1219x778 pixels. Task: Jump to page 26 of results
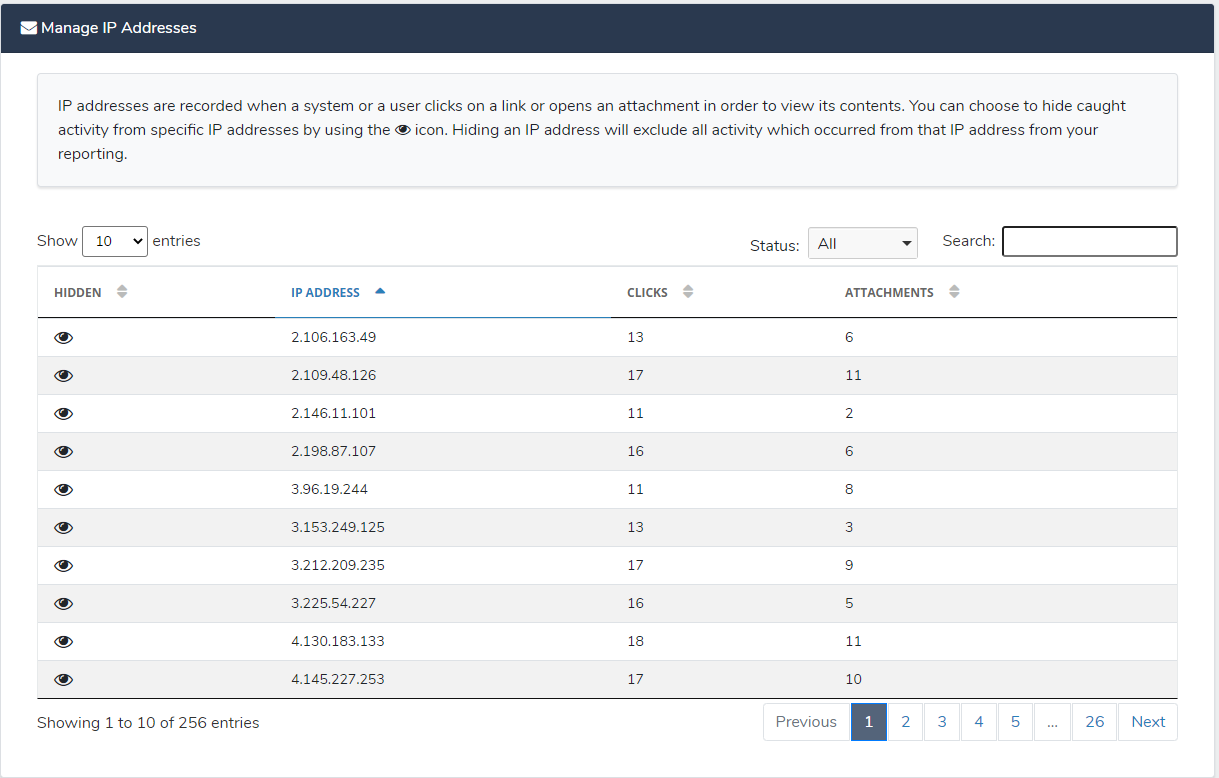pos(1094,721)
